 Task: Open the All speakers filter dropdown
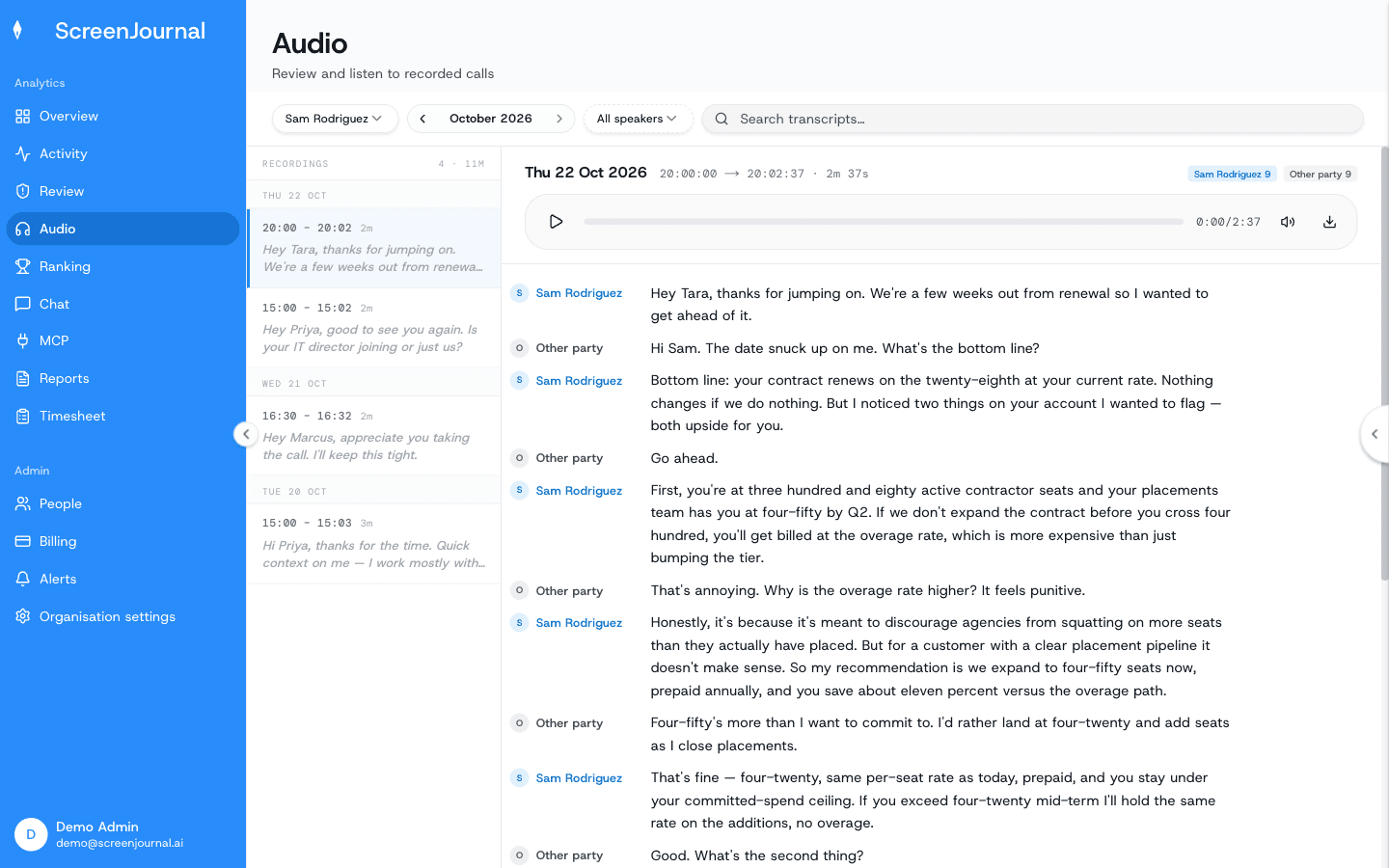(638, 120)
